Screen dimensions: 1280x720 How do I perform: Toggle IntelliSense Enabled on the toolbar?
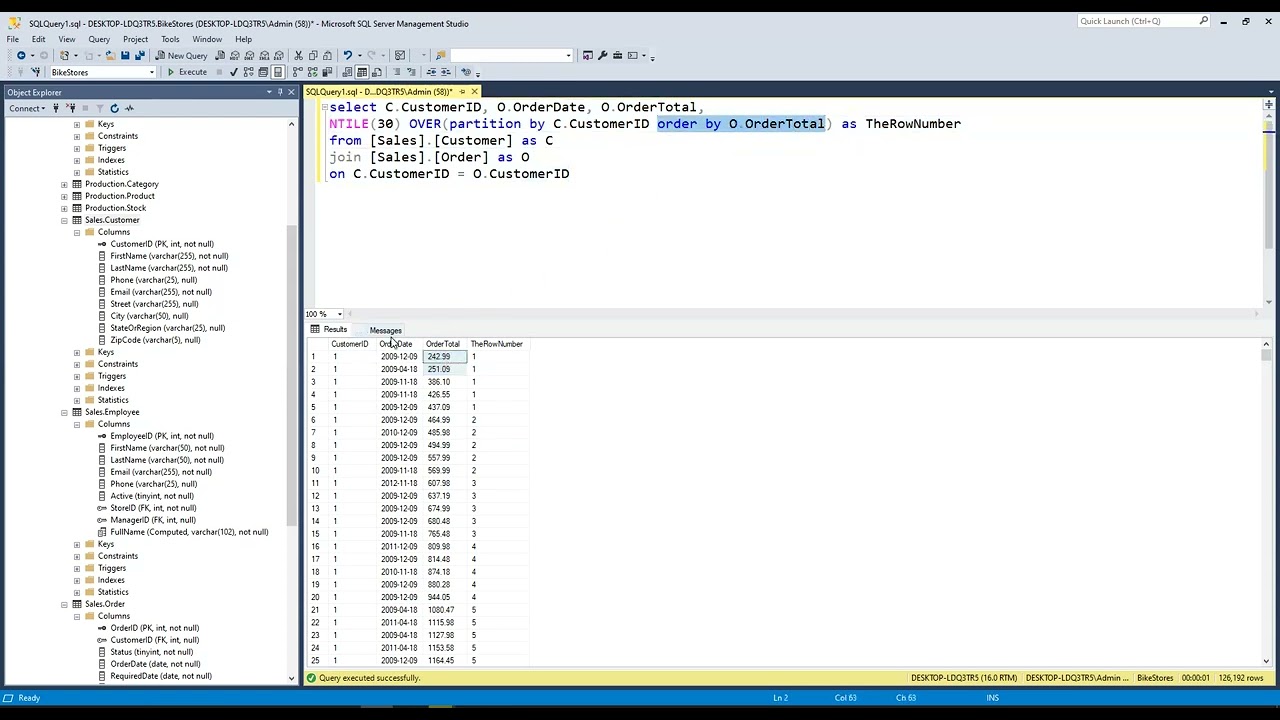(x=277, y=72)
